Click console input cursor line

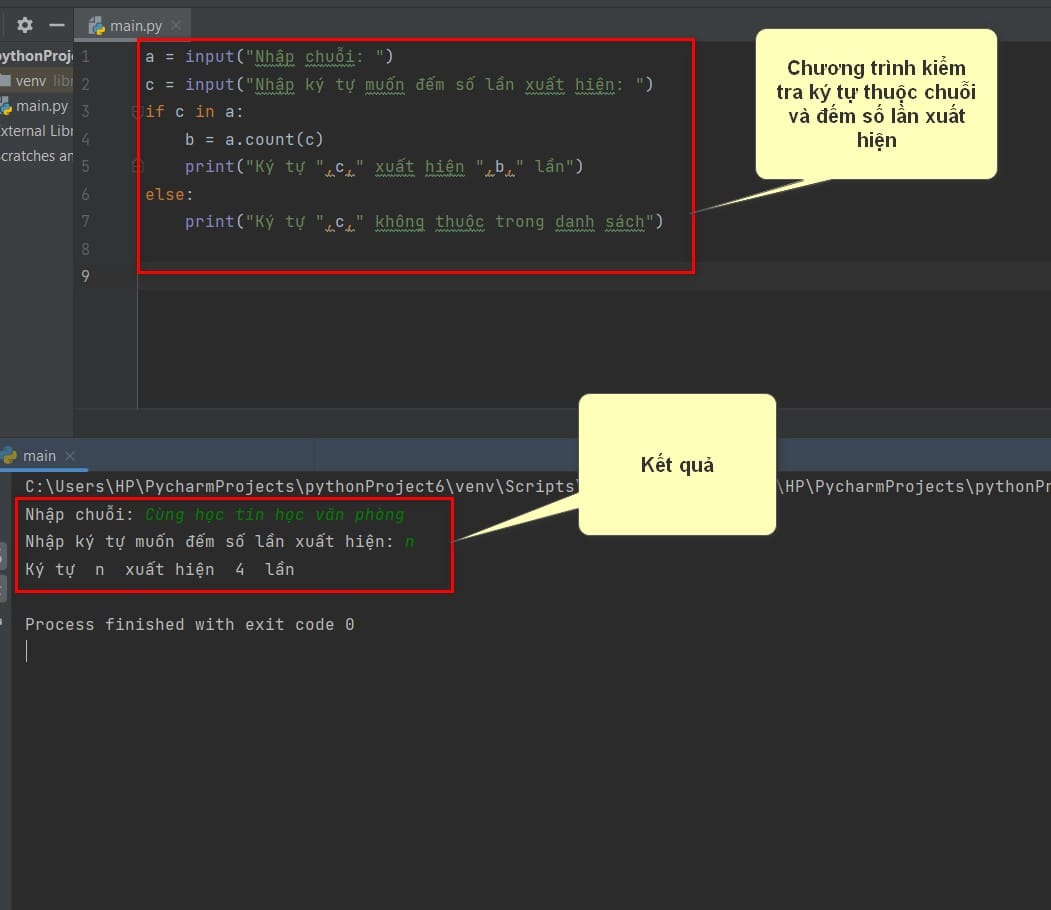pyautogui.click(x=27, y=651)
